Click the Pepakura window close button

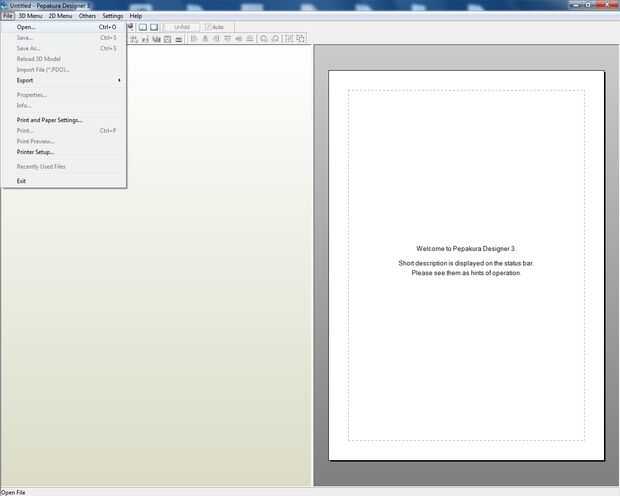(605, 5)
